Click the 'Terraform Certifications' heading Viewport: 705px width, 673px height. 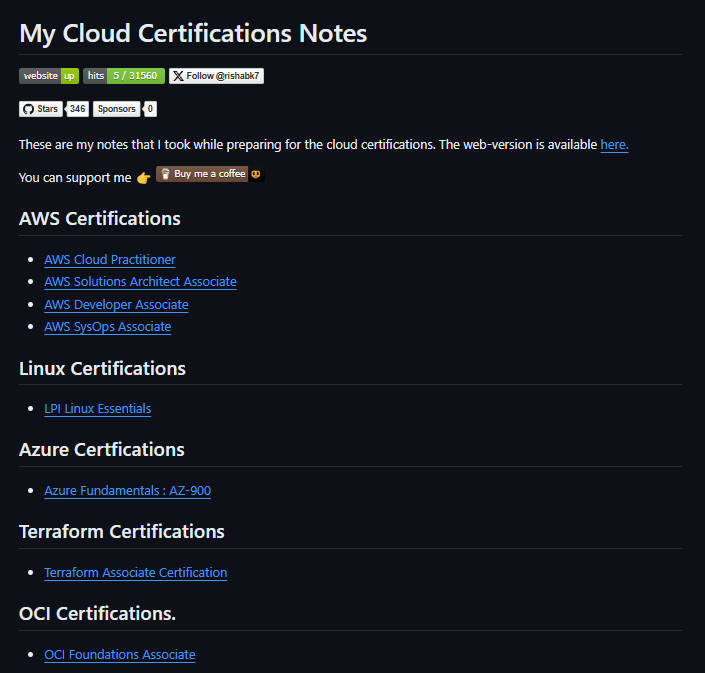click(121, 532)
